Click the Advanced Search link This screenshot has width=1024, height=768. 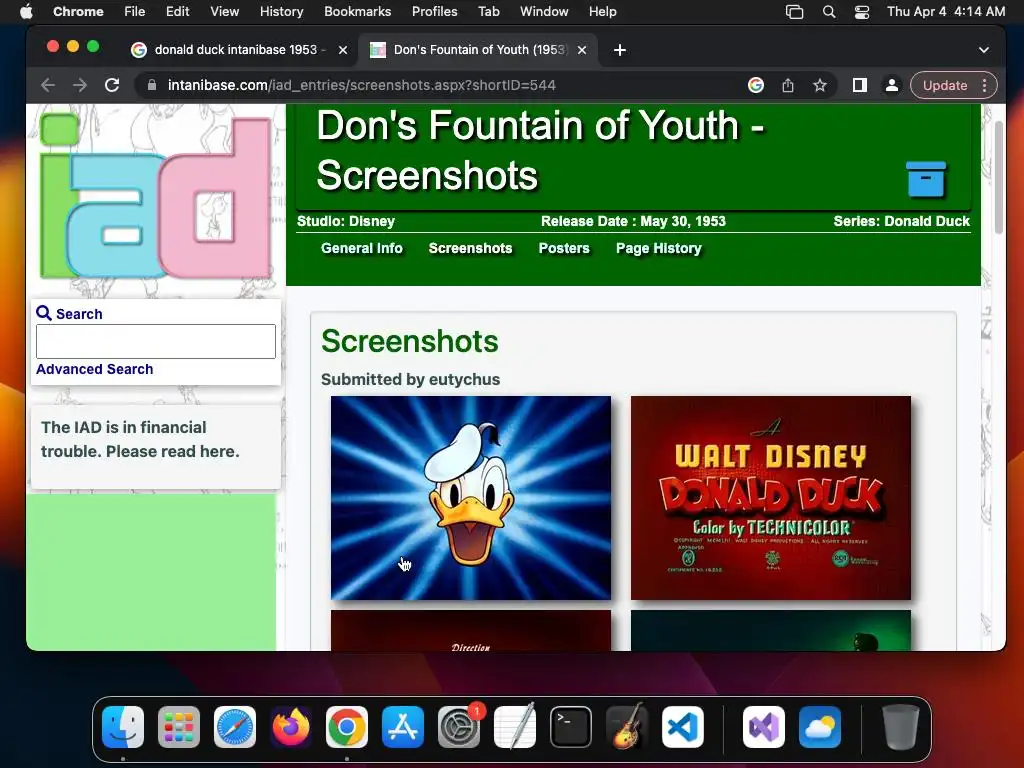(95, 369)
